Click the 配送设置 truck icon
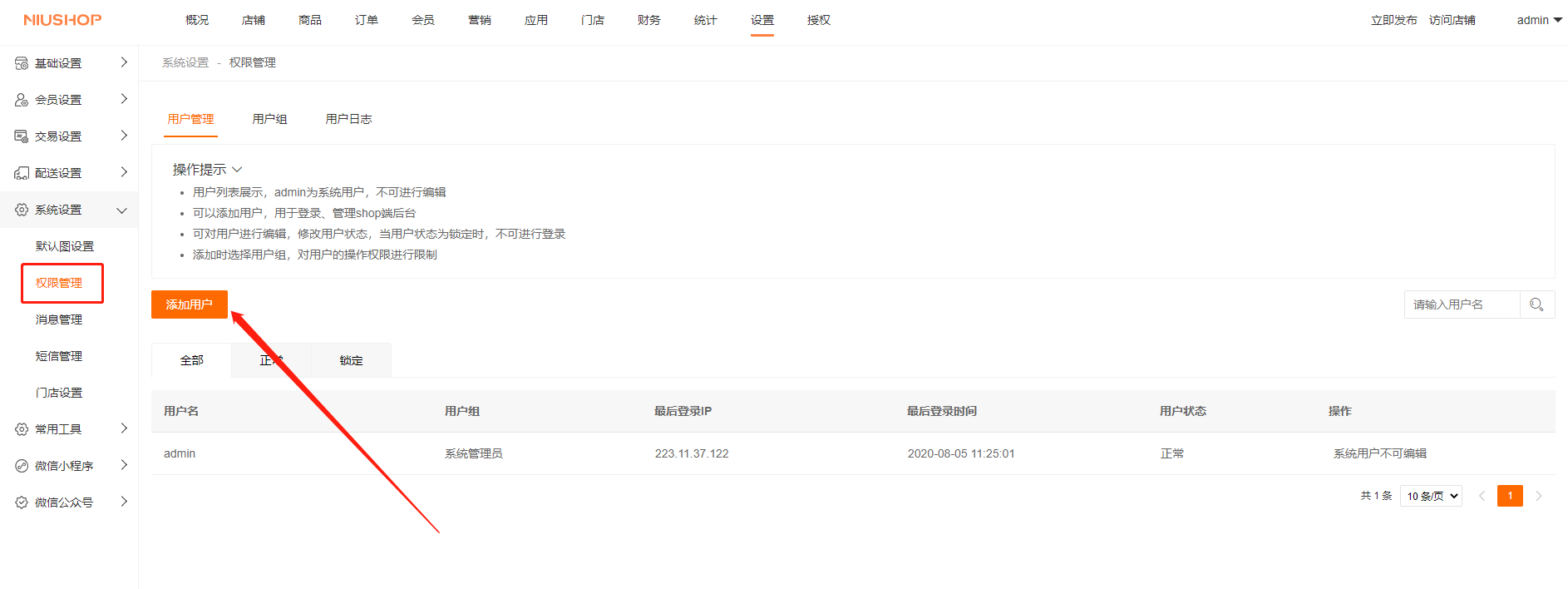The image size is (1568, 589). point(22,173)
